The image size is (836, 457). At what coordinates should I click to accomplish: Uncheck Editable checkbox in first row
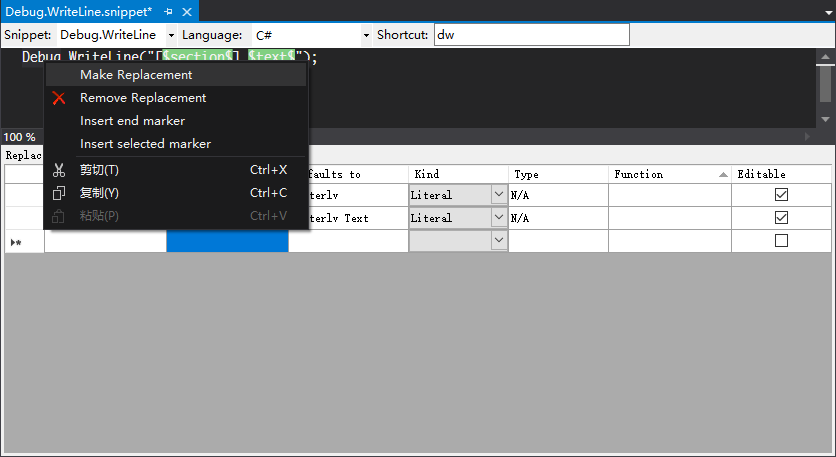[781, 195]
